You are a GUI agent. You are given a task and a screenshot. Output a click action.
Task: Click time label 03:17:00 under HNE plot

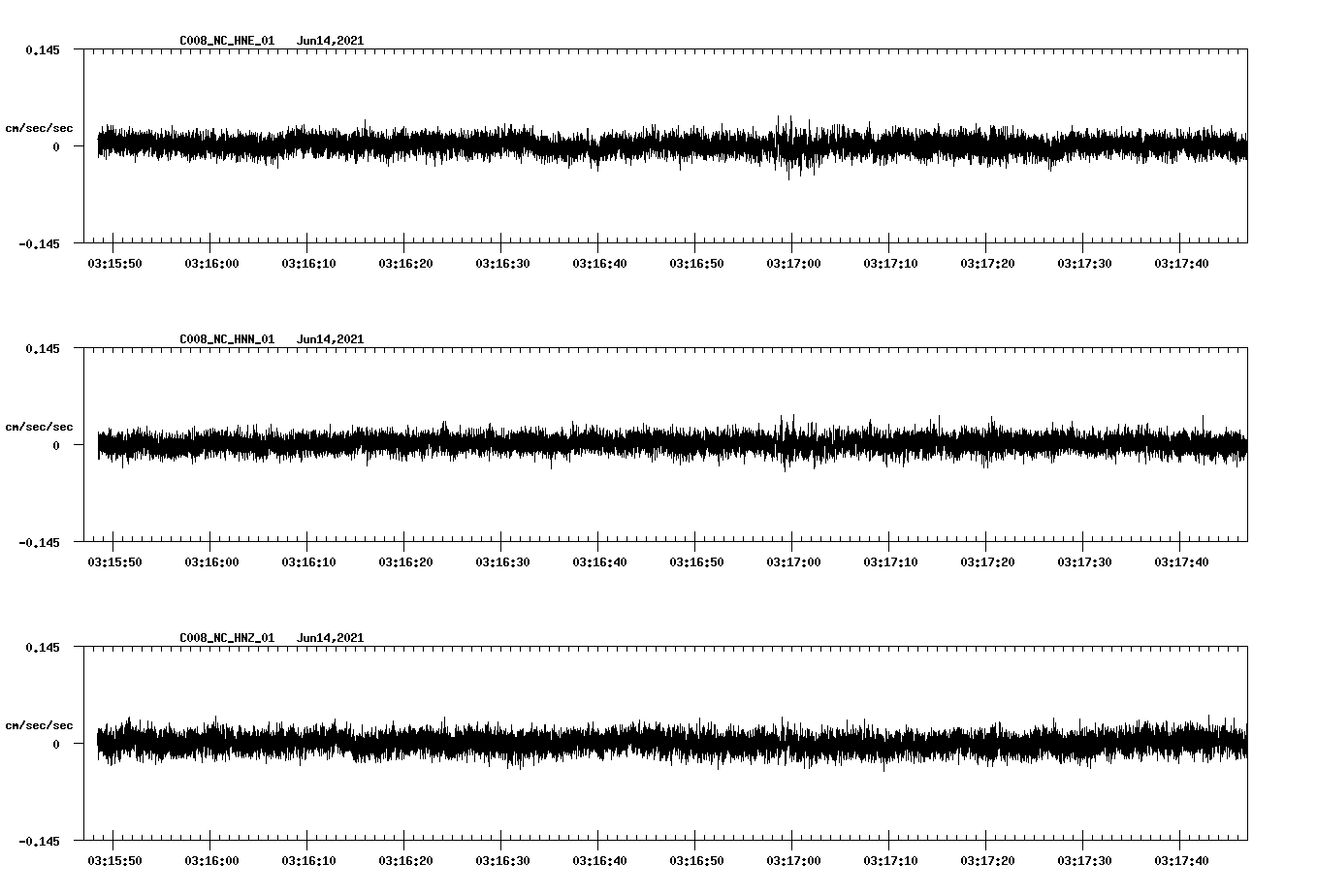click(793, 264)
